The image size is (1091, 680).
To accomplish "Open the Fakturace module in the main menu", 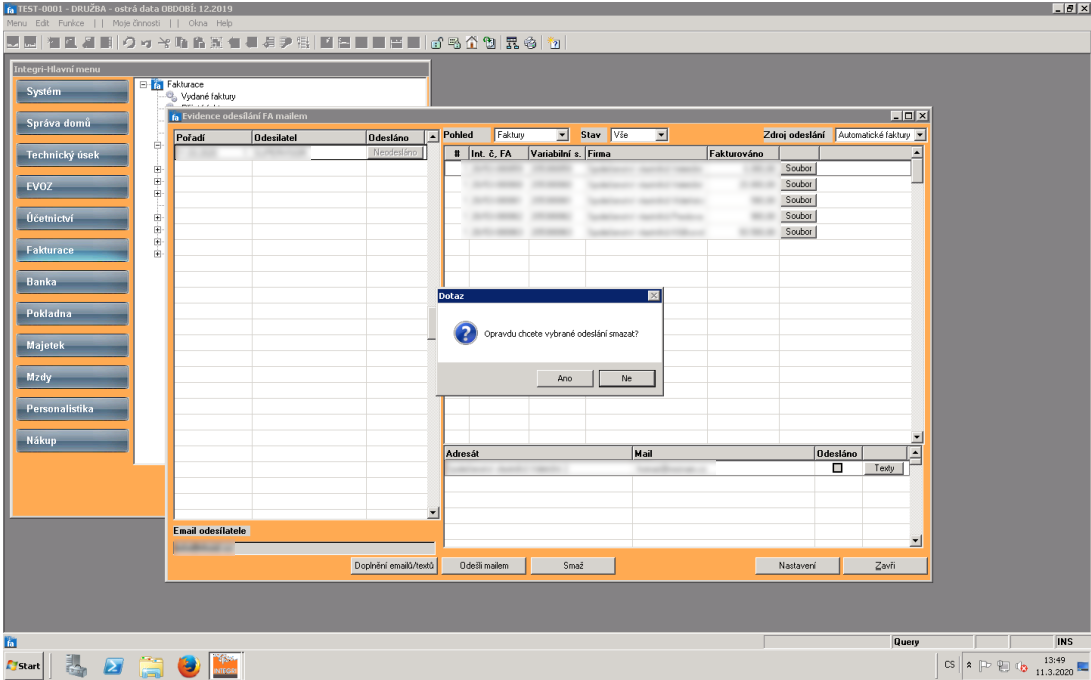I will click(x=72, y=250).
